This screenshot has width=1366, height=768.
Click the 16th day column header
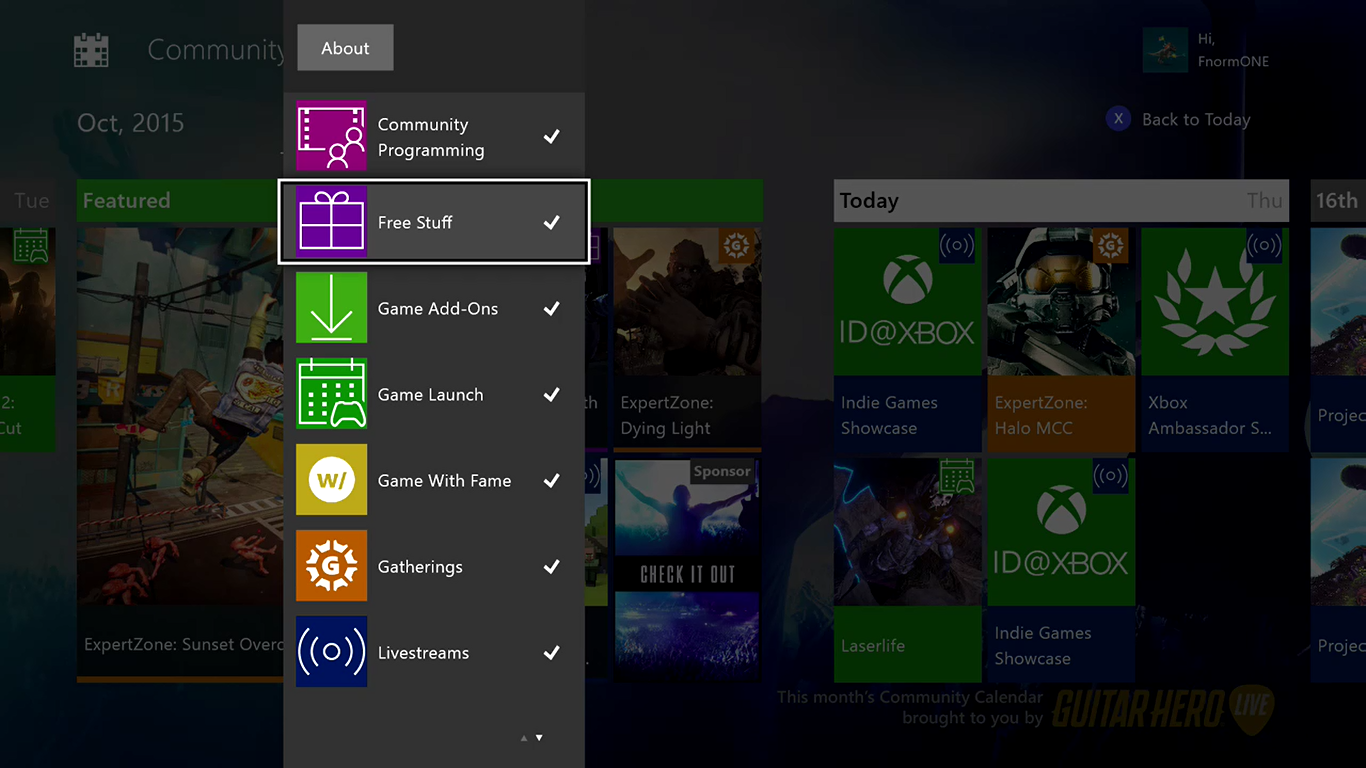coord(1338,201)
